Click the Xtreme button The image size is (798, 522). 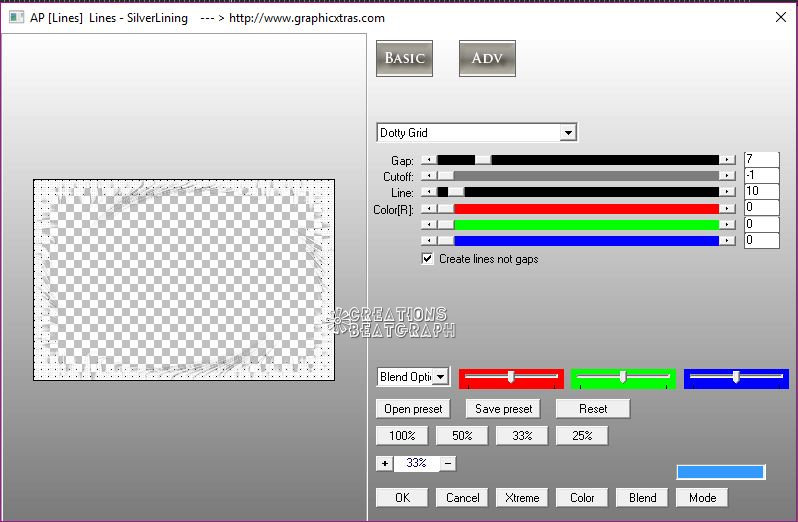(x=522, y=498)
